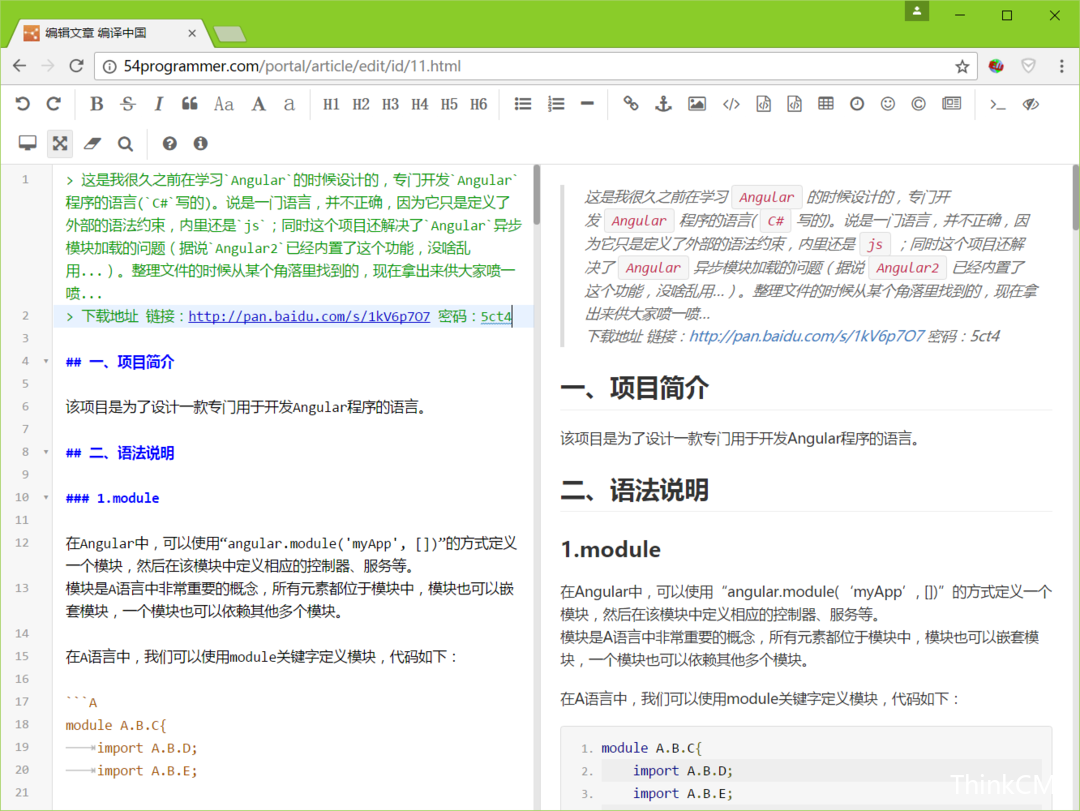
Task: Insert a horizontal rule line
Action: 587,104
